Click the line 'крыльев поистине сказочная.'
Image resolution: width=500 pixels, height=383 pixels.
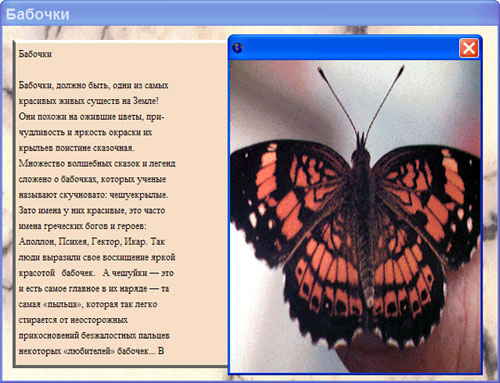click(76, 148)
